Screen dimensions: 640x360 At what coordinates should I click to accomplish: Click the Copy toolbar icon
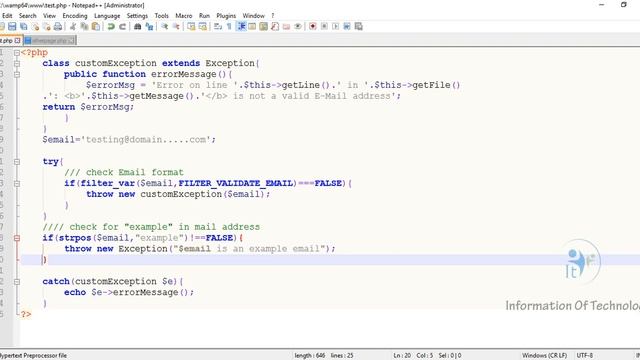pos(84,27)
